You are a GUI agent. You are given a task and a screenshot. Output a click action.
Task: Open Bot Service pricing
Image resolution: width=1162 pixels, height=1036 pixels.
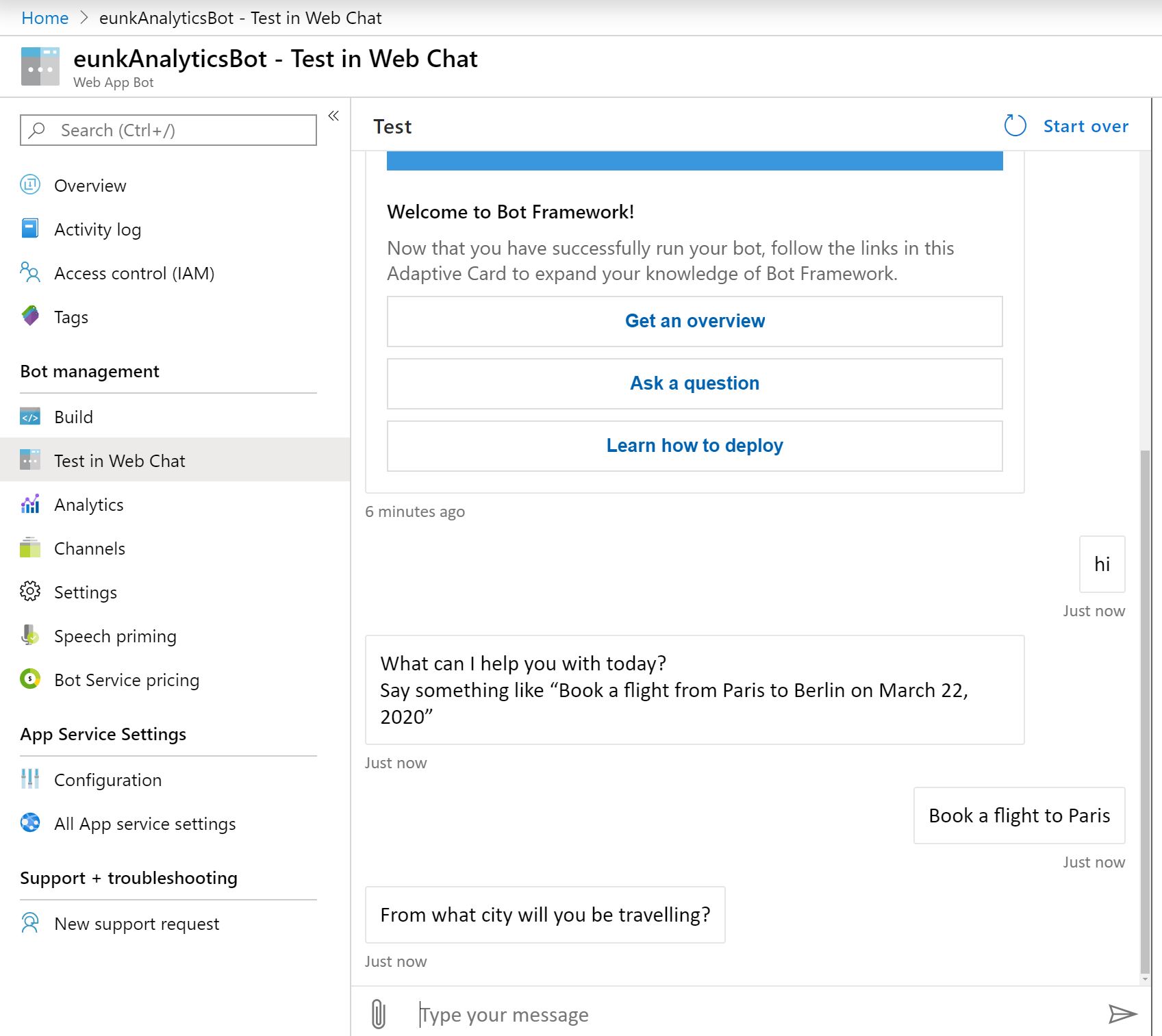pyautogui.click(x=175, y=680)
